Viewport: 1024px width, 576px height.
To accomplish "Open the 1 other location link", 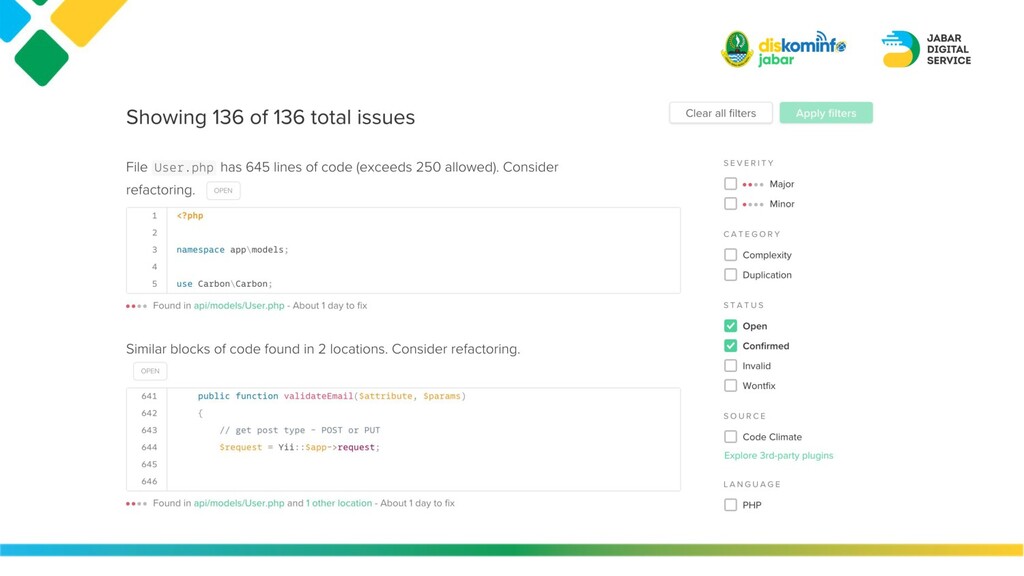I will 339,504.
